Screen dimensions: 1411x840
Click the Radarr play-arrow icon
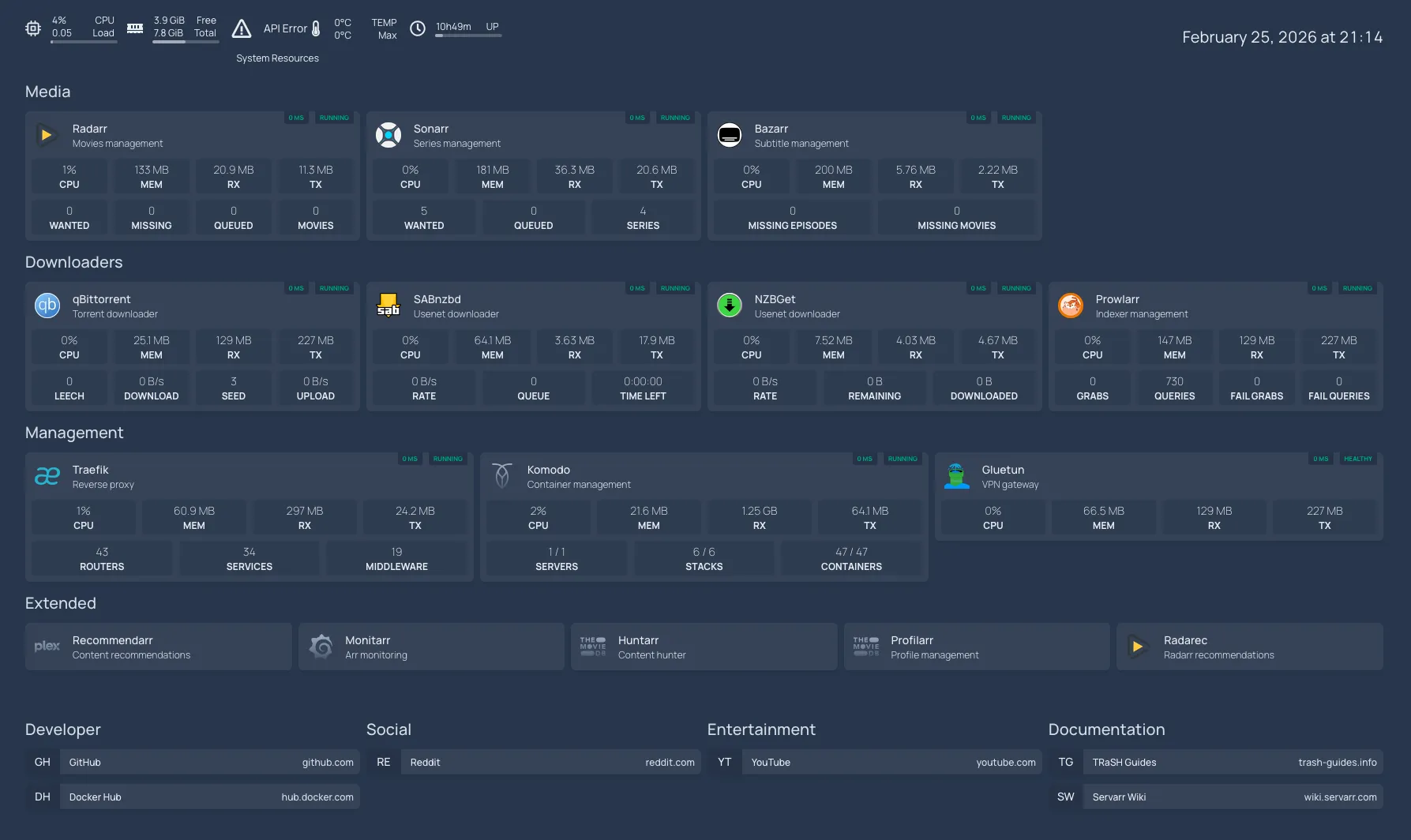click(47, 135)
